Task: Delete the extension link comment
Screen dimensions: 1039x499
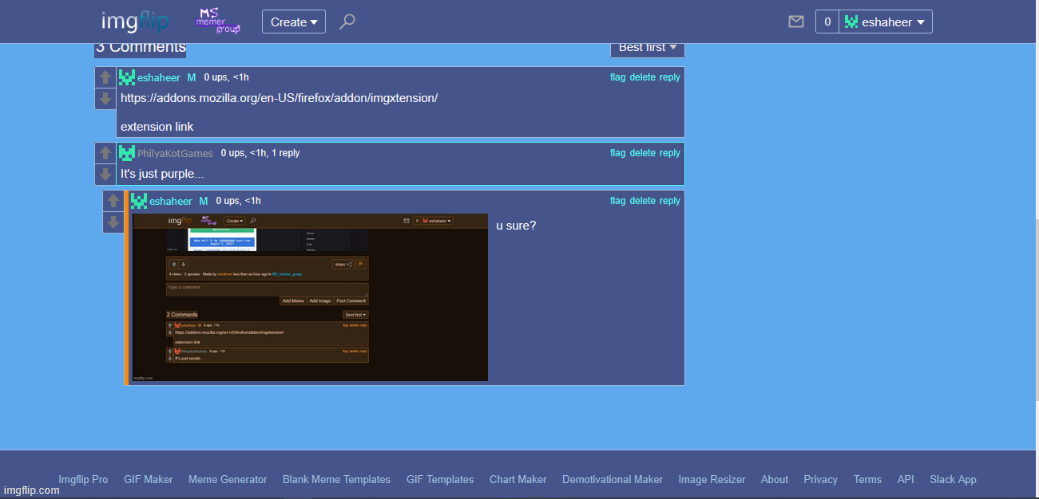Action: pos(642,77)
